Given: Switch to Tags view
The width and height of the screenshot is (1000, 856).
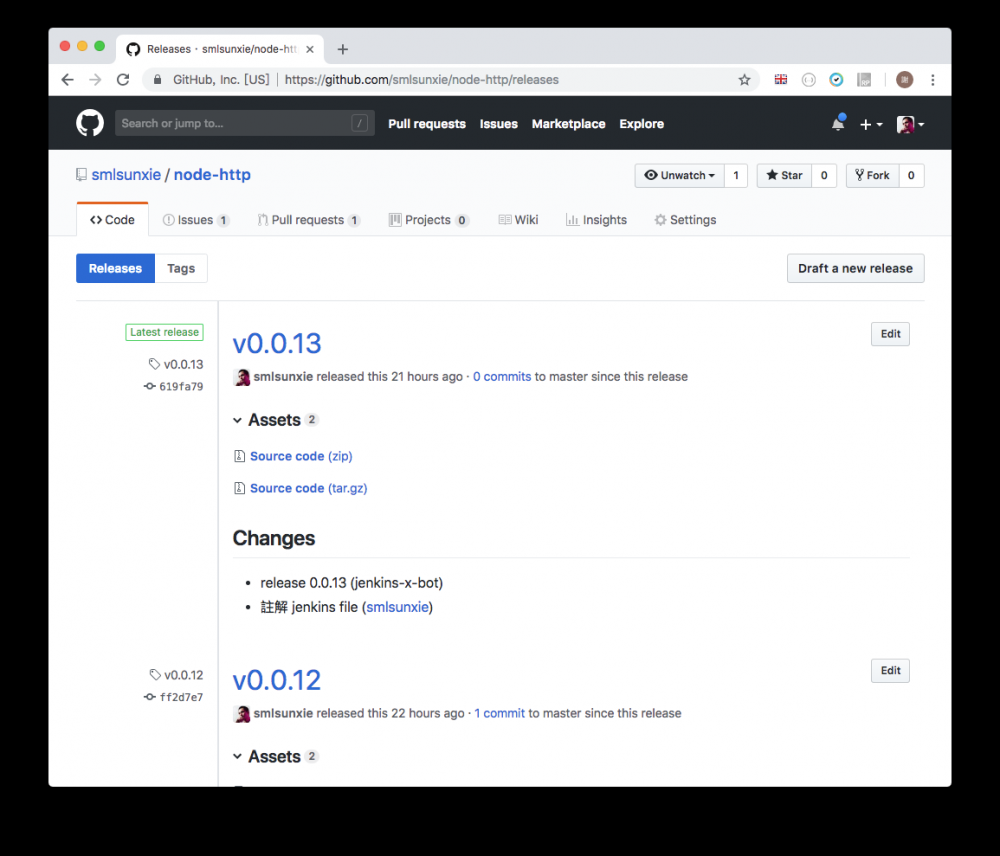Looking at the screenshot, I should (x=181, y=269).
